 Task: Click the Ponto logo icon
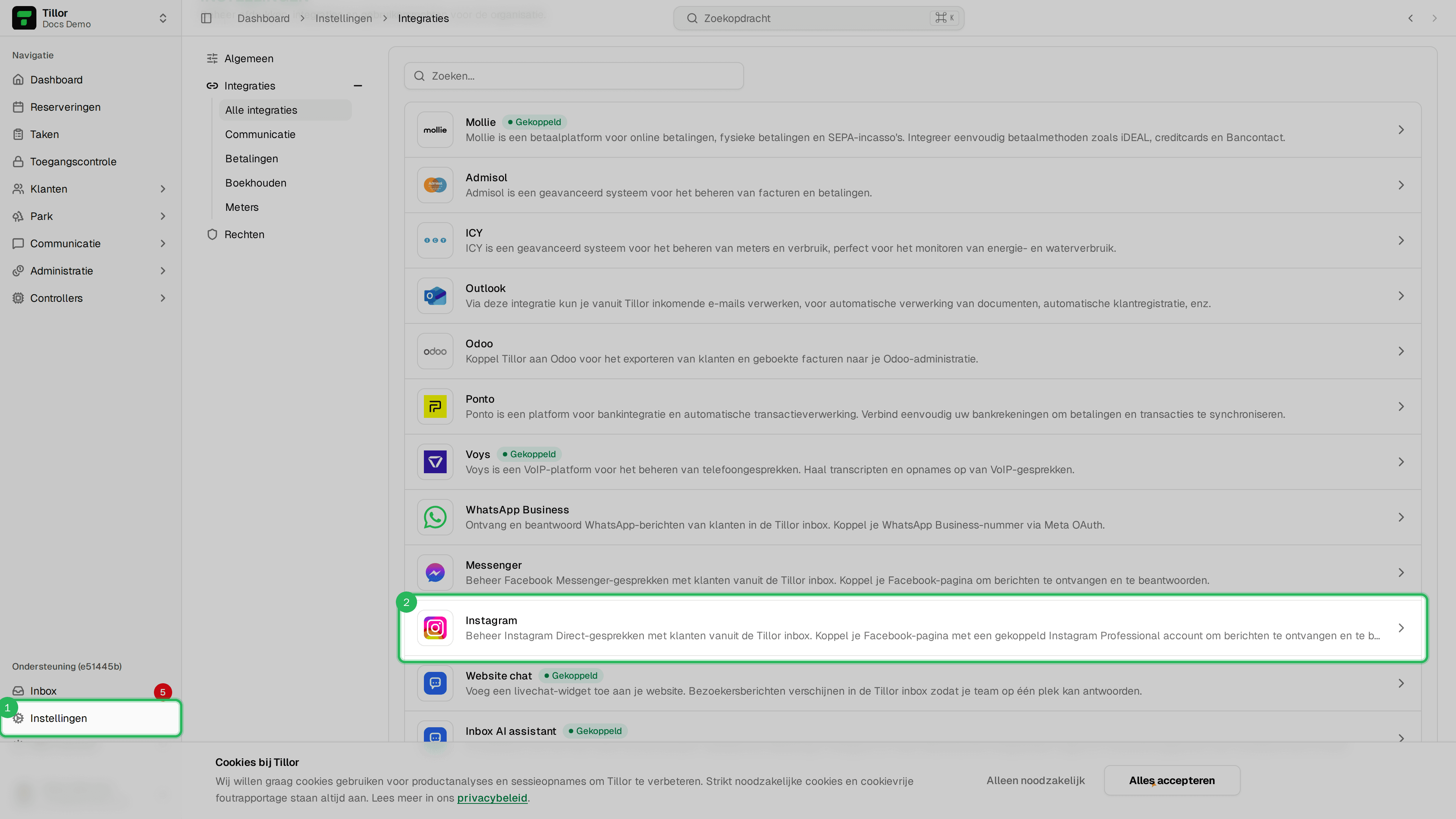pyautogui.click(x=435, y=406)
